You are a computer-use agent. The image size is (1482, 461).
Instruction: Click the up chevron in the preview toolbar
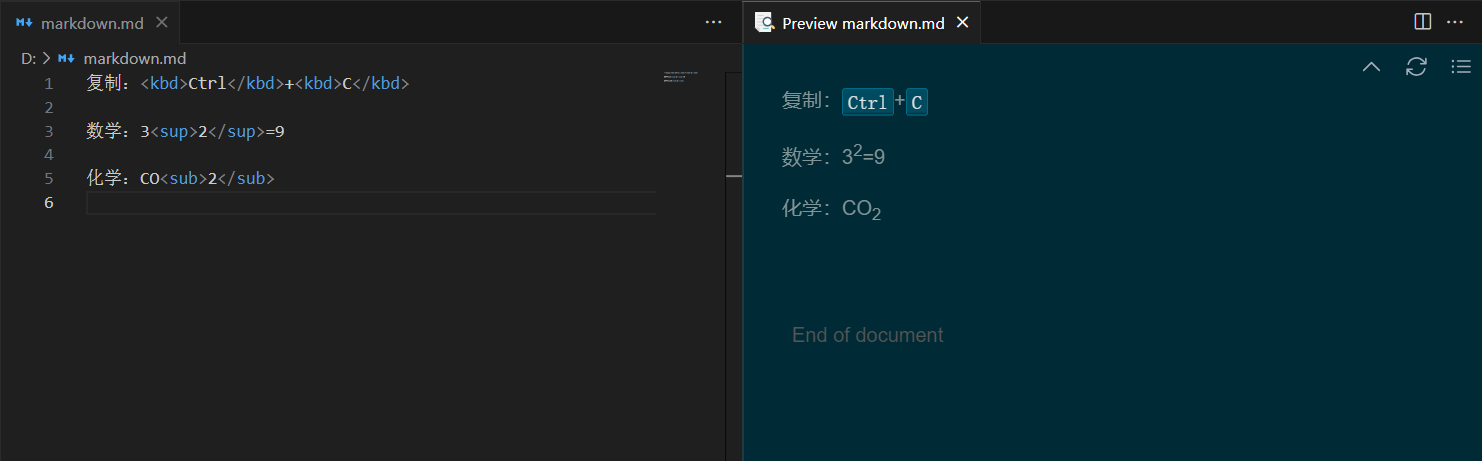coord(1371,67)
